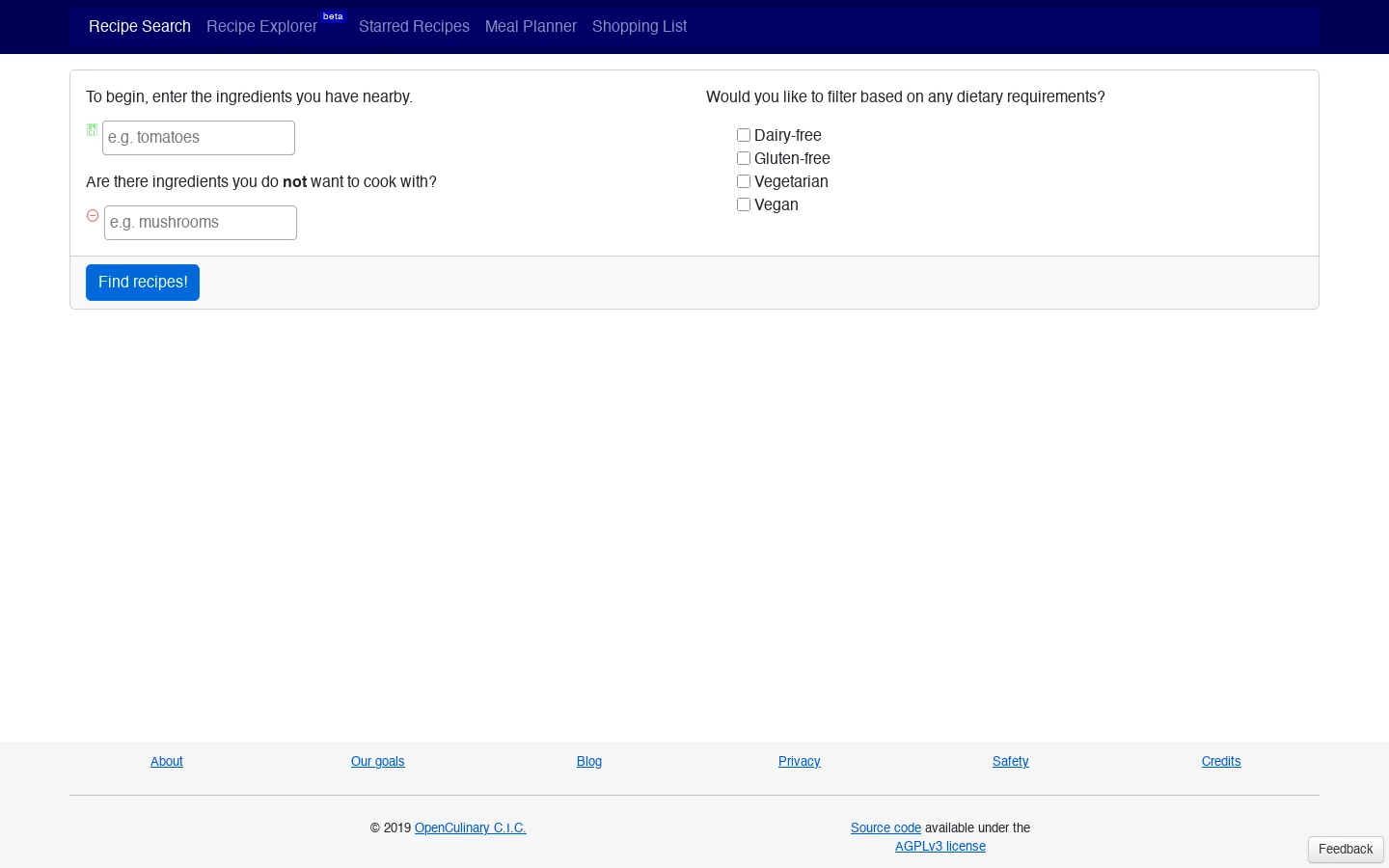Open the Meal Planner tab
Image resolution: width=1389 pixels, height=868 pixels.
[531, 26]
